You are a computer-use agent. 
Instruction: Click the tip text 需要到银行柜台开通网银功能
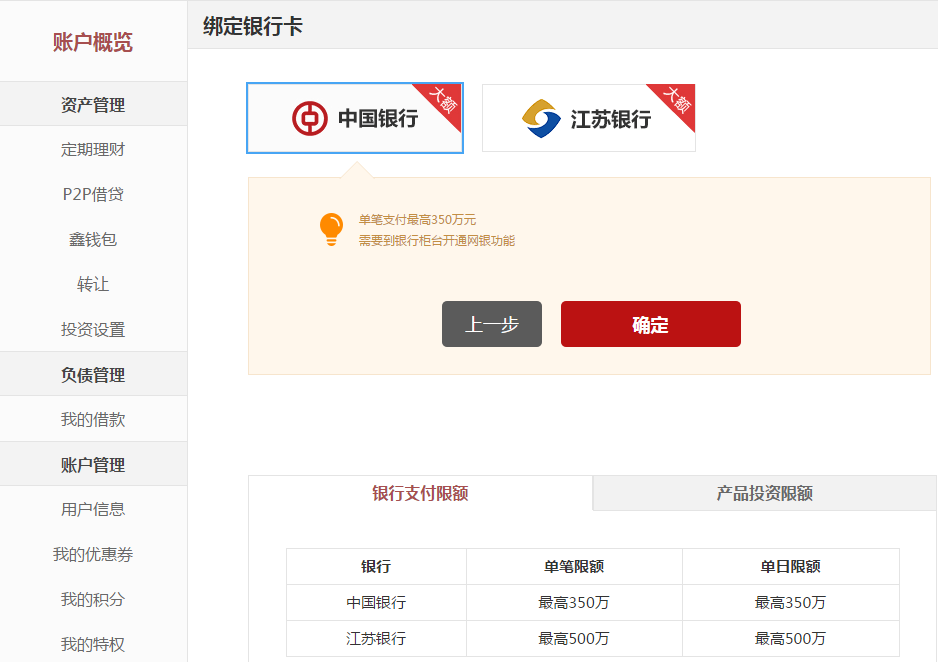coord(437,240)
